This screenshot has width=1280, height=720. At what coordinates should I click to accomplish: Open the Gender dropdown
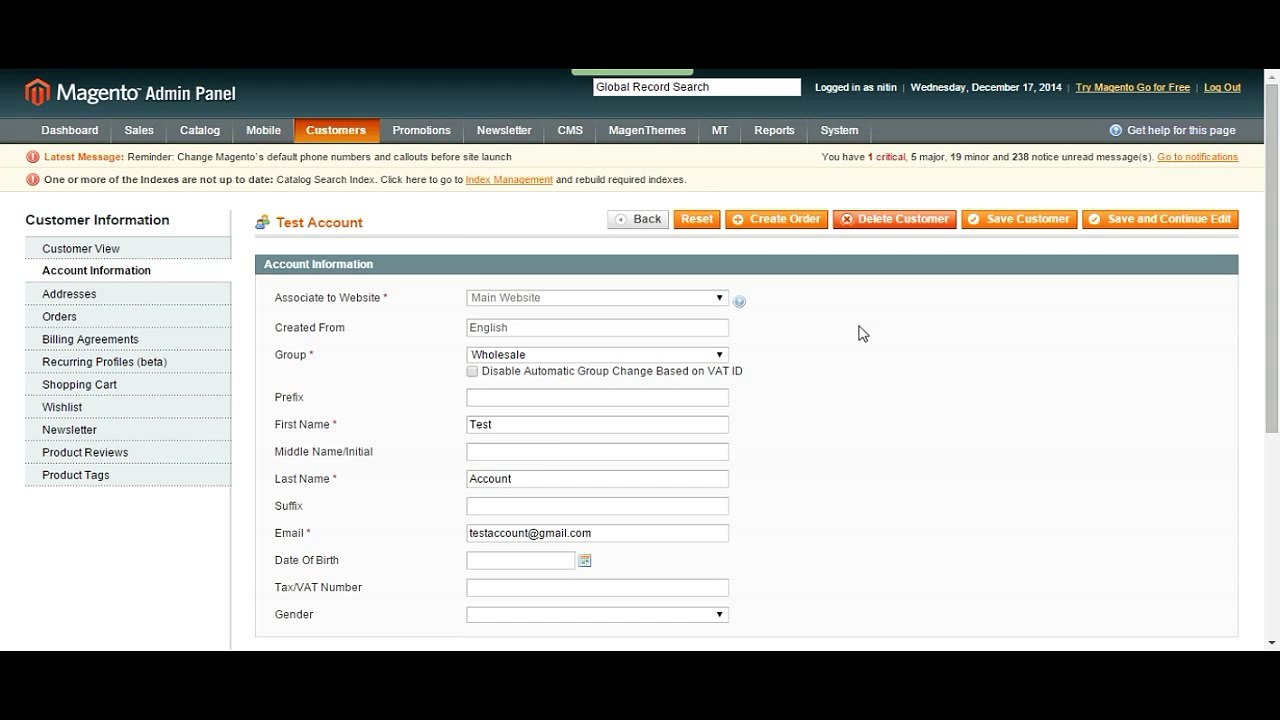tap(597, 615)
